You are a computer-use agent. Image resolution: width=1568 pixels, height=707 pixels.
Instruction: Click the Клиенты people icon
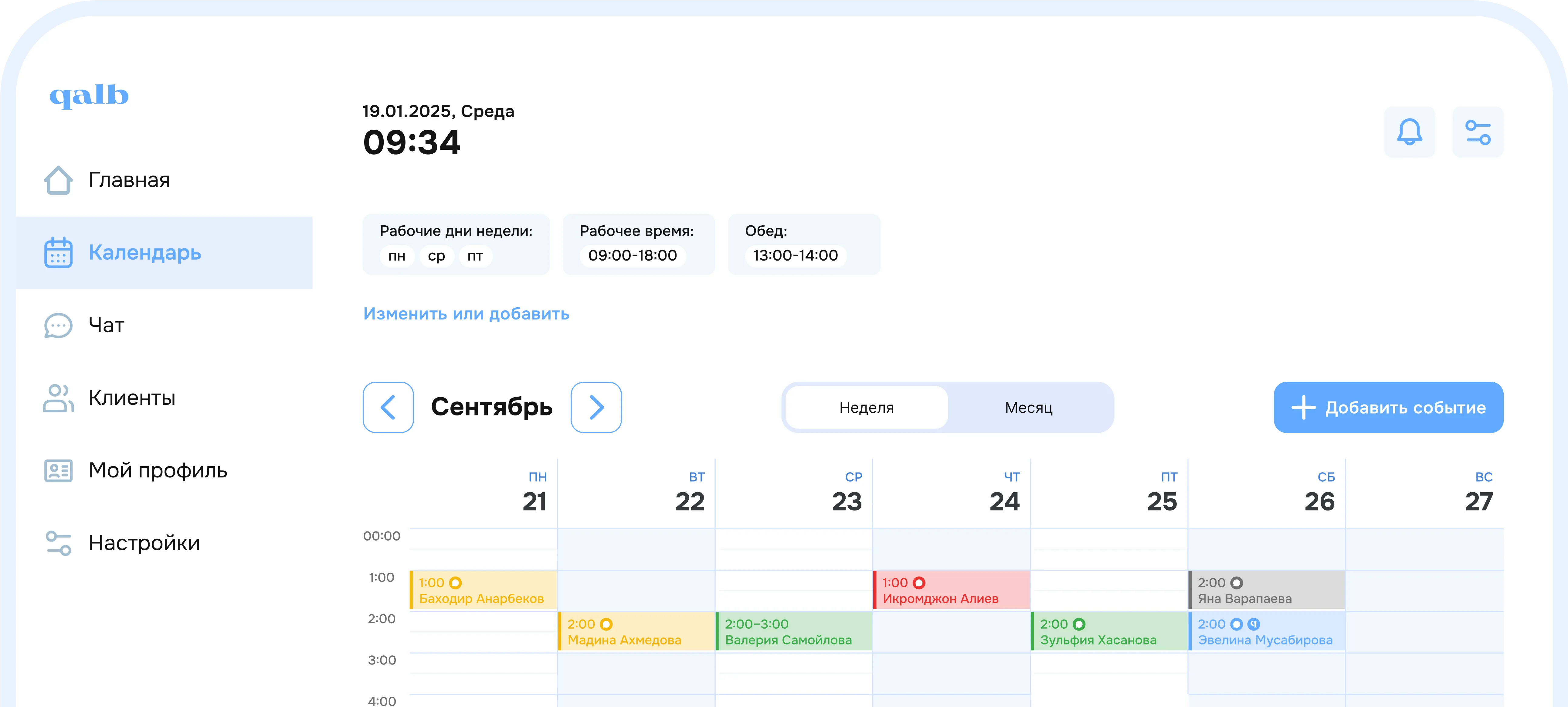pos(59,398)
